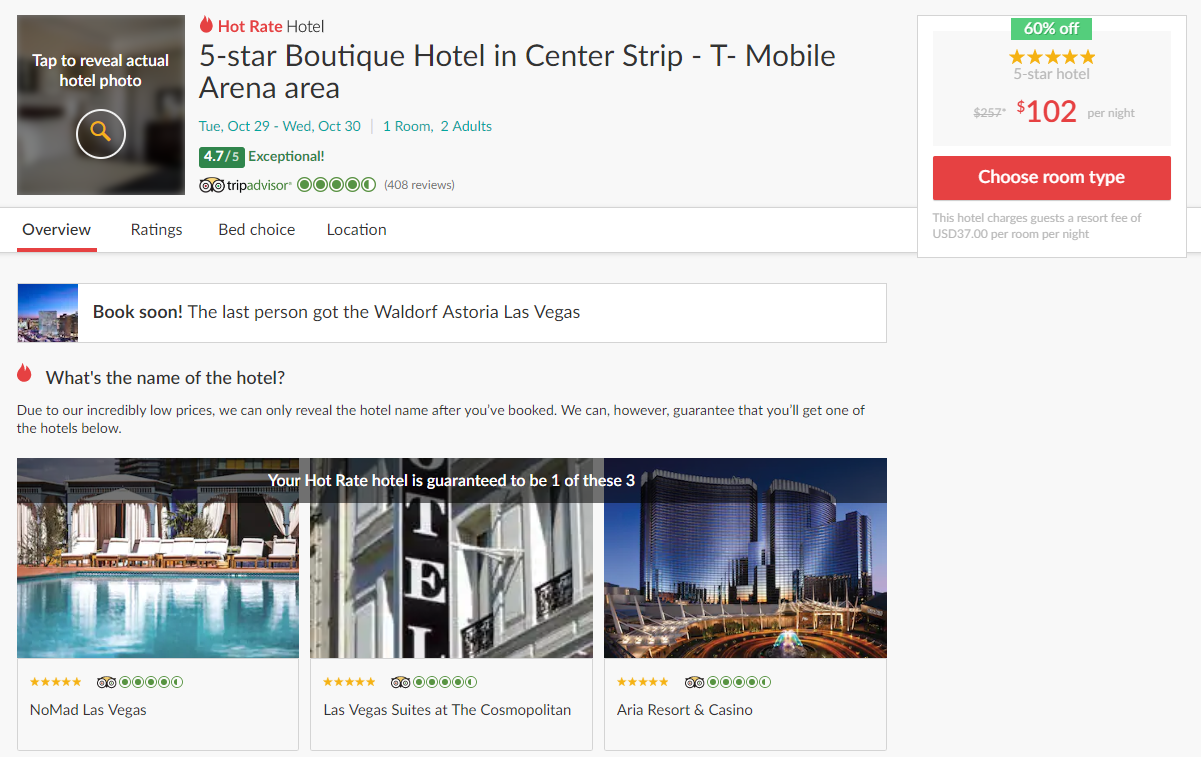Click the Hot Rate flame icon in header
Image resolution: width=1201 pixels, height=757 pixels.
[x=207, y=25]
